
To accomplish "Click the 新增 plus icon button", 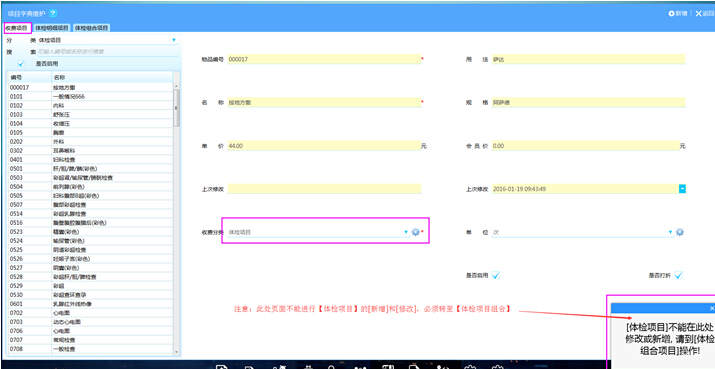I will (x=671, y=14).
